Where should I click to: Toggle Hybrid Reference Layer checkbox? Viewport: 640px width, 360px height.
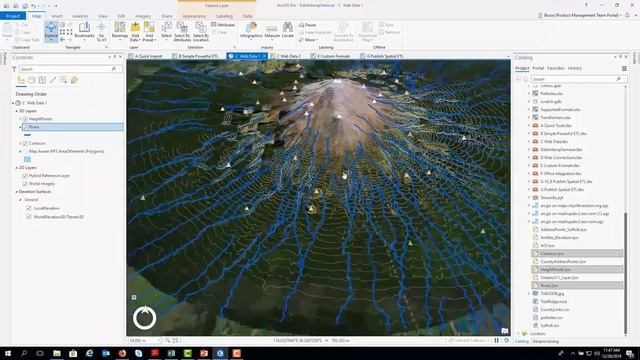pyautogui.click(x=25, y=176)
